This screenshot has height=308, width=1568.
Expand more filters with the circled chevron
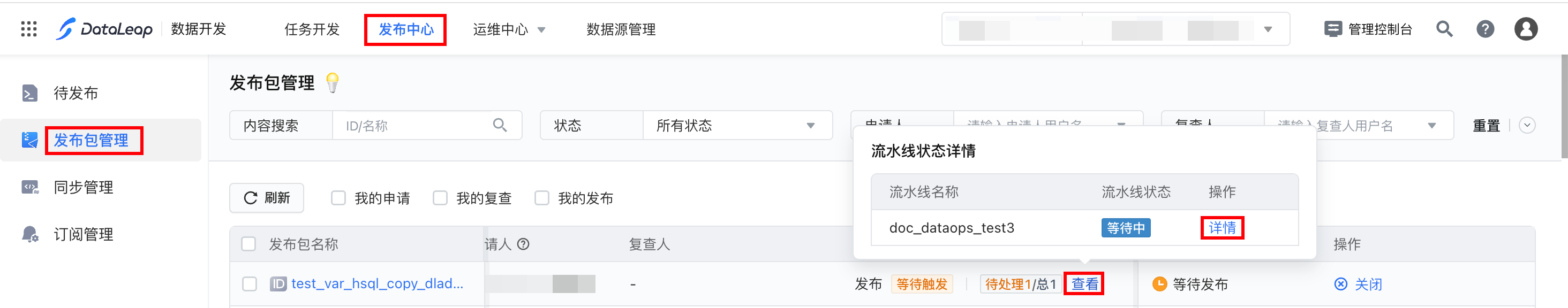click(x=1527, y=126)
